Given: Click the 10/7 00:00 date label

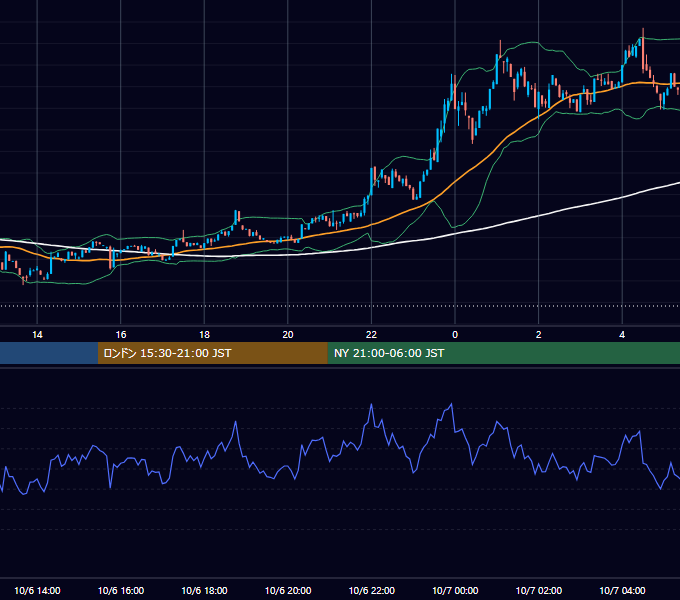Looking at the screenshot, I should (x=455, y=590).
